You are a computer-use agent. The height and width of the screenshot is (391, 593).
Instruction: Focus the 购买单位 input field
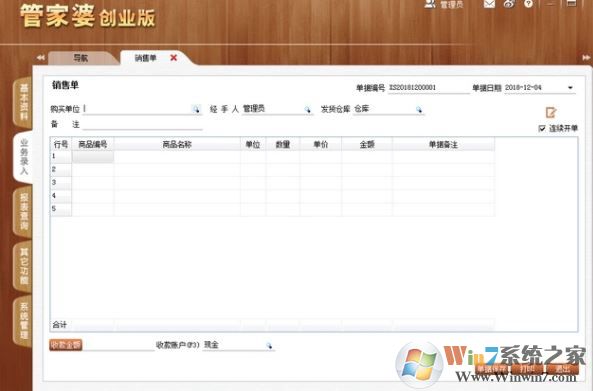pyautogui.click(x=137, y=109)
